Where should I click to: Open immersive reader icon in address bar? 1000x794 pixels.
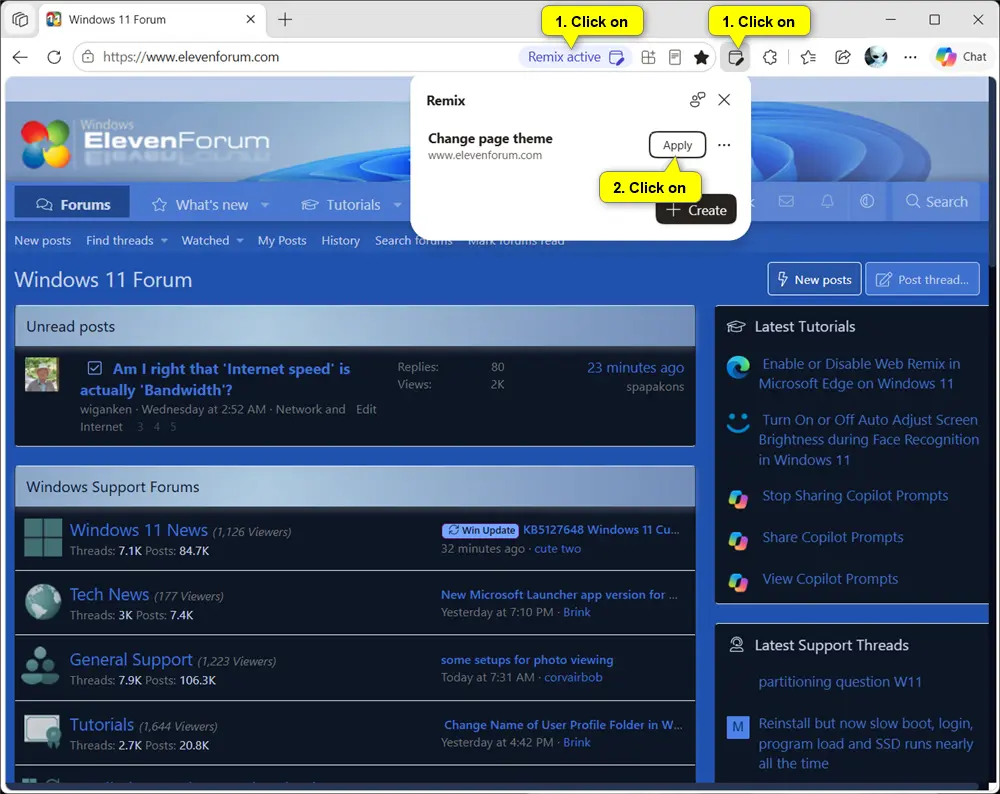[675, 57]
